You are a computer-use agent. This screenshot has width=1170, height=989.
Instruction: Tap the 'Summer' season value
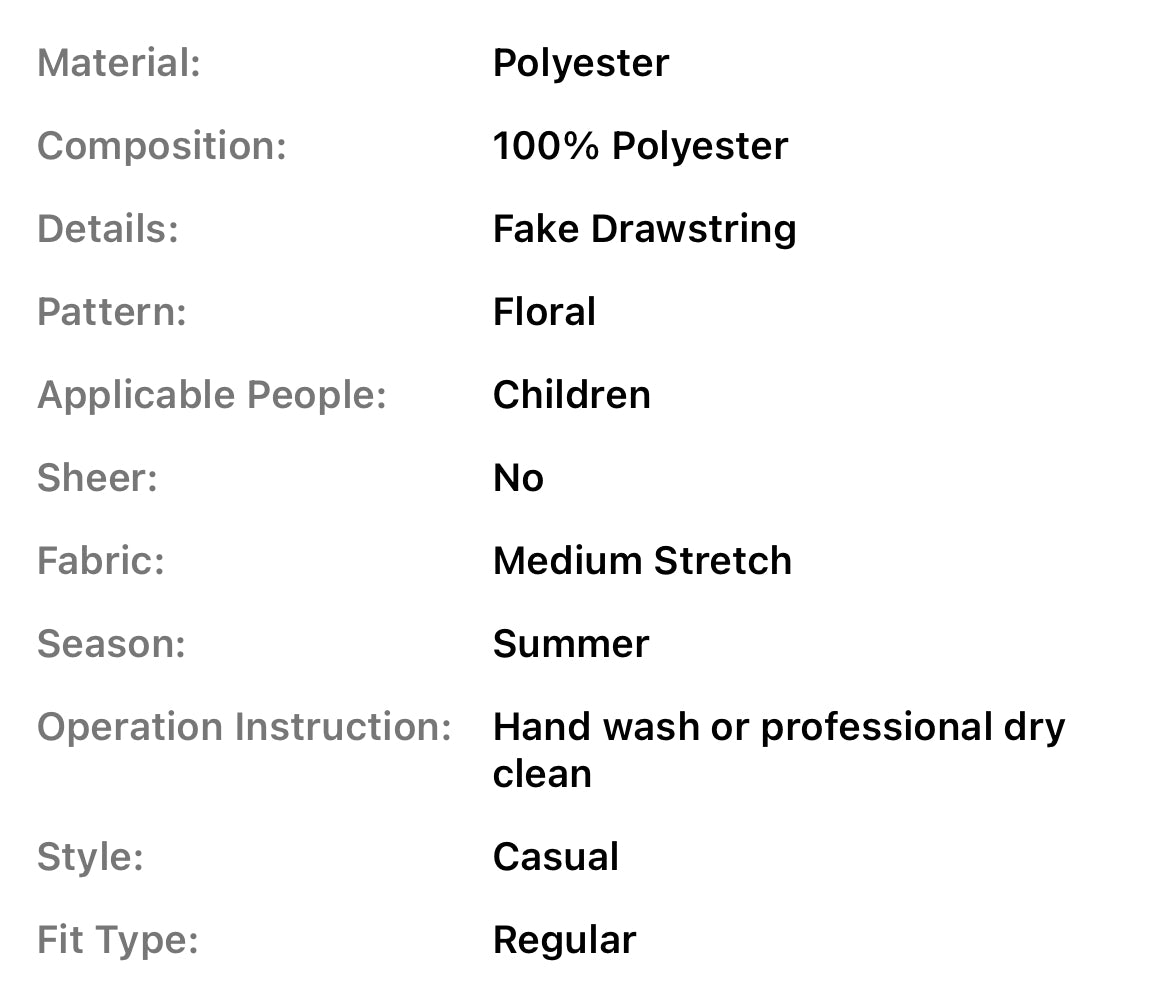click(x=571, y=644)
